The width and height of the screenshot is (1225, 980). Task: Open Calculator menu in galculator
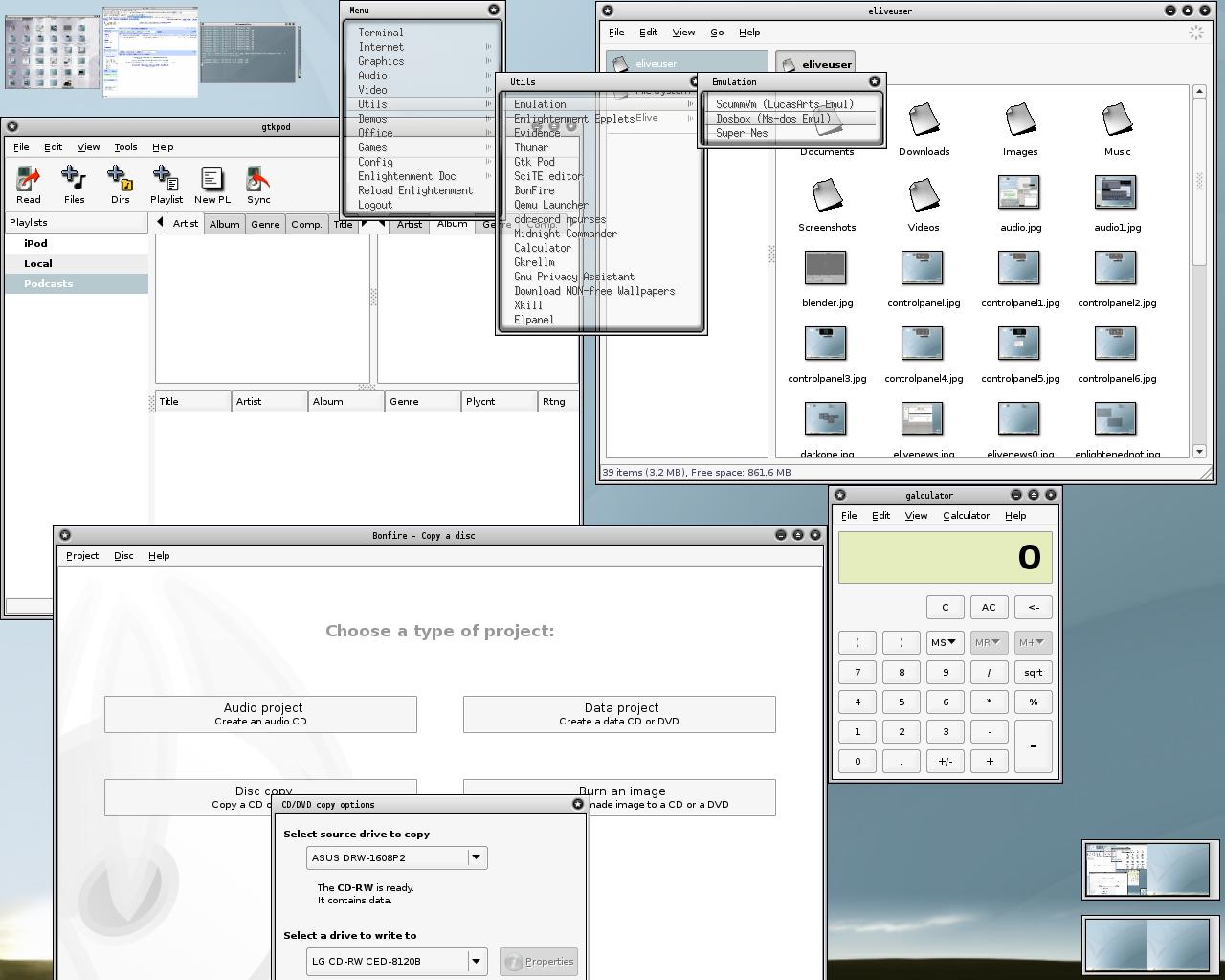tap(966, 516)
